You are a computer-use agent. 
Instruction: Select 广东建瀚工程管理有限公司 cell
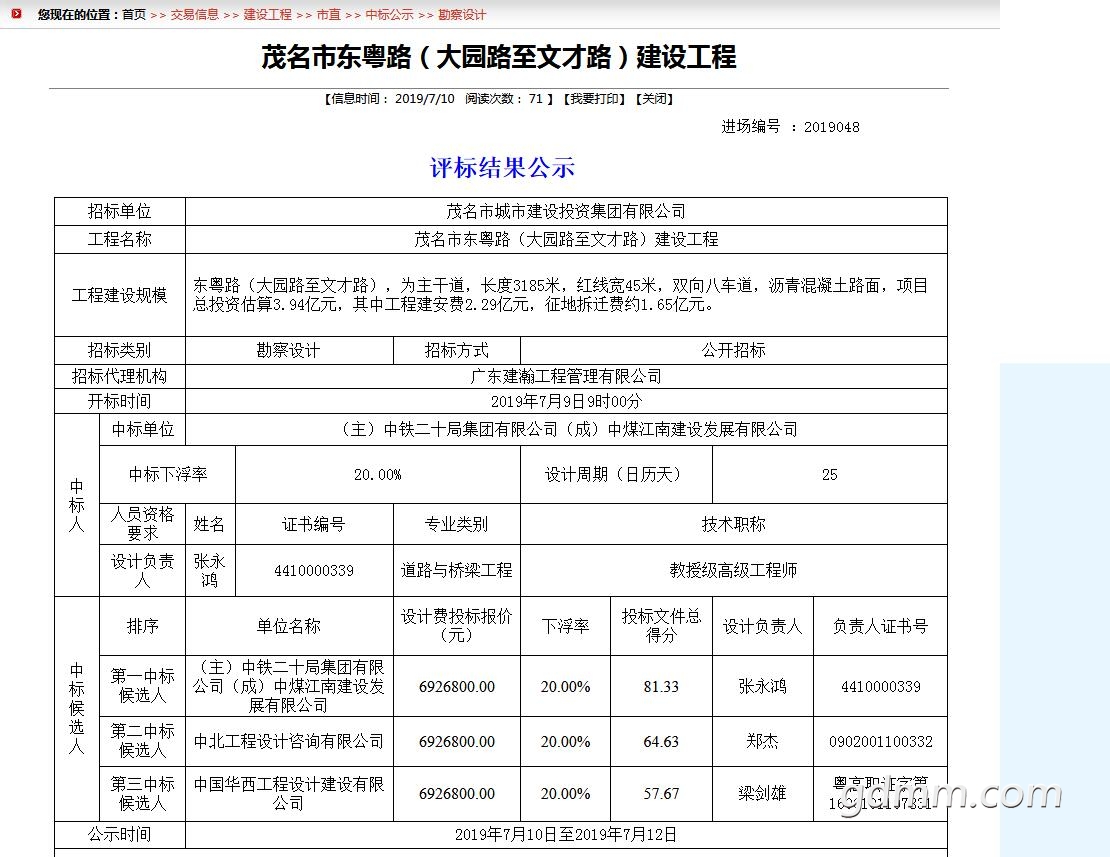click(x=566, y=376)
